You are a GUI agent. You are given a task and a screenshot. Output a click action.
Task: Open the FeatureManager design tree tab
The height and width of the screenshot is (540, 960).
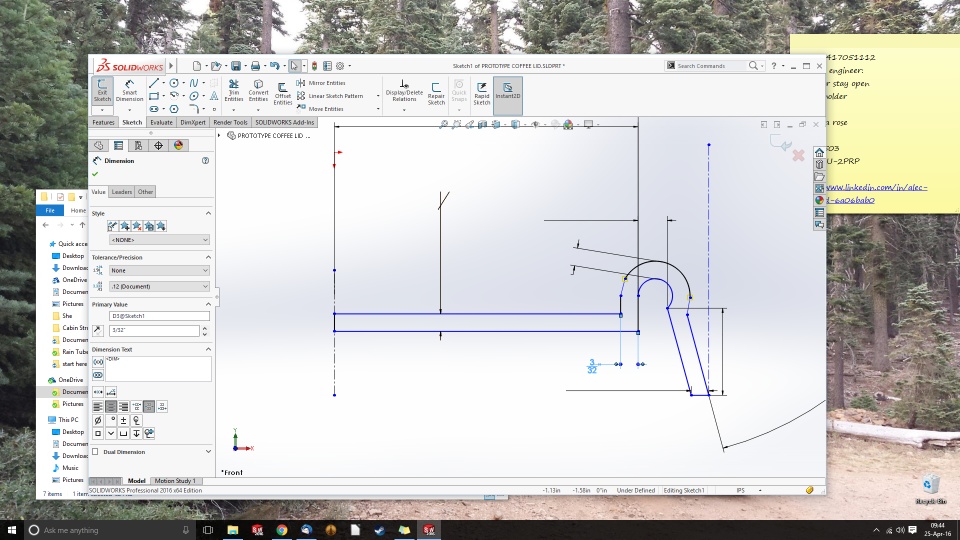(x=99, y=145)
